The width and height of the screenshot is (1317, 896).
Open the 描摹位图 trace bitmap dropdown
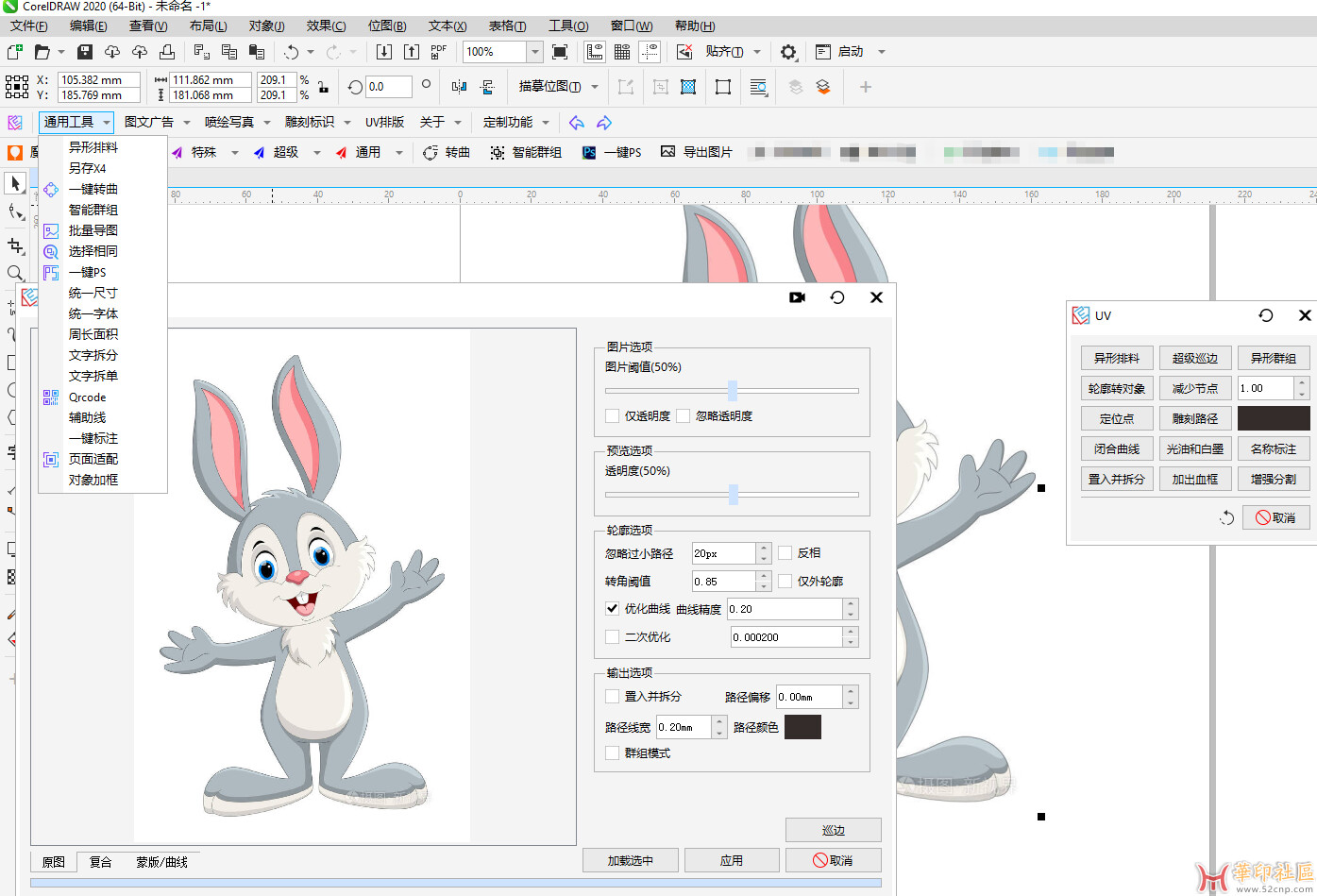coord(595,87)
